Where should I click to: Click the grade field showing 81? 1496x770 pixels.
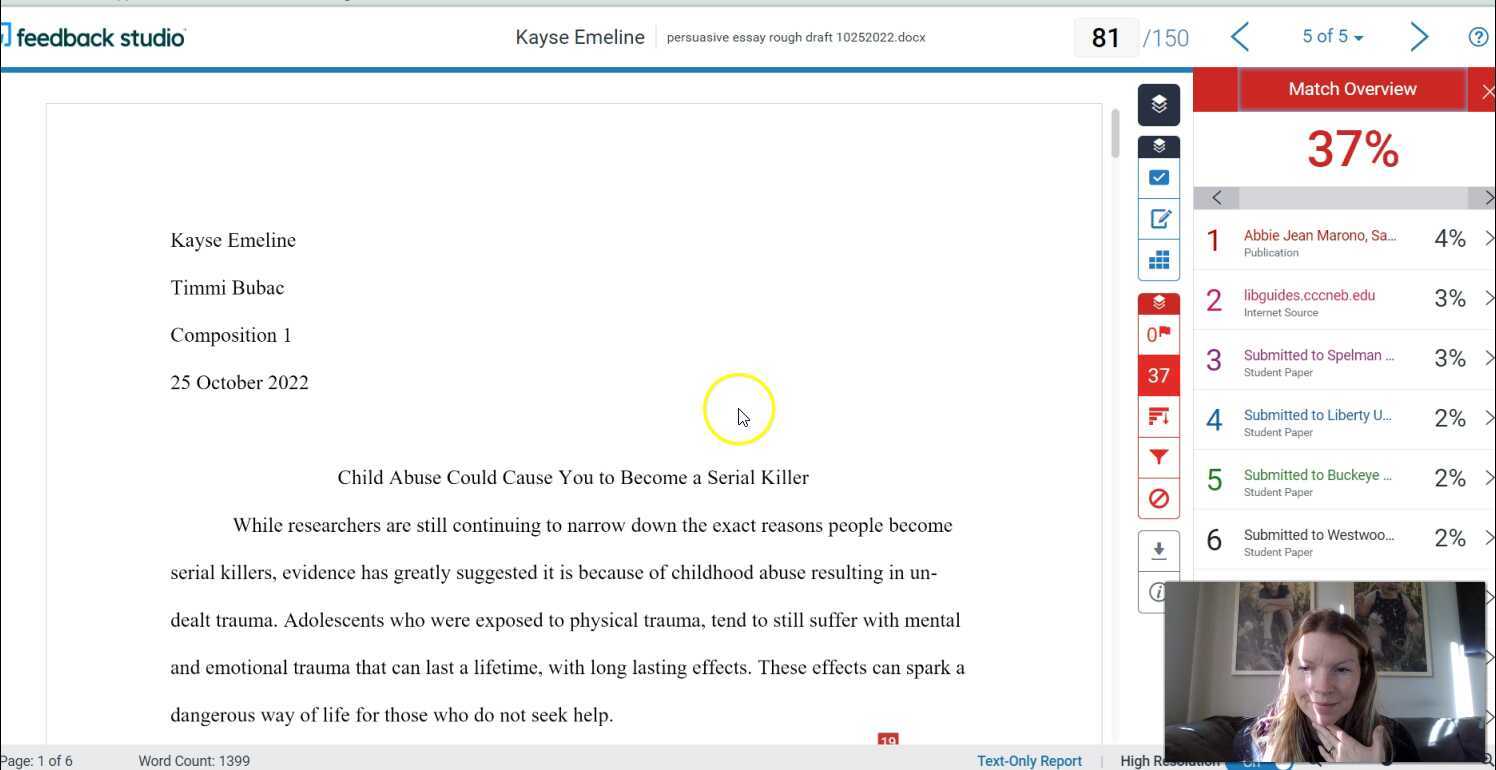point(1106,38)
